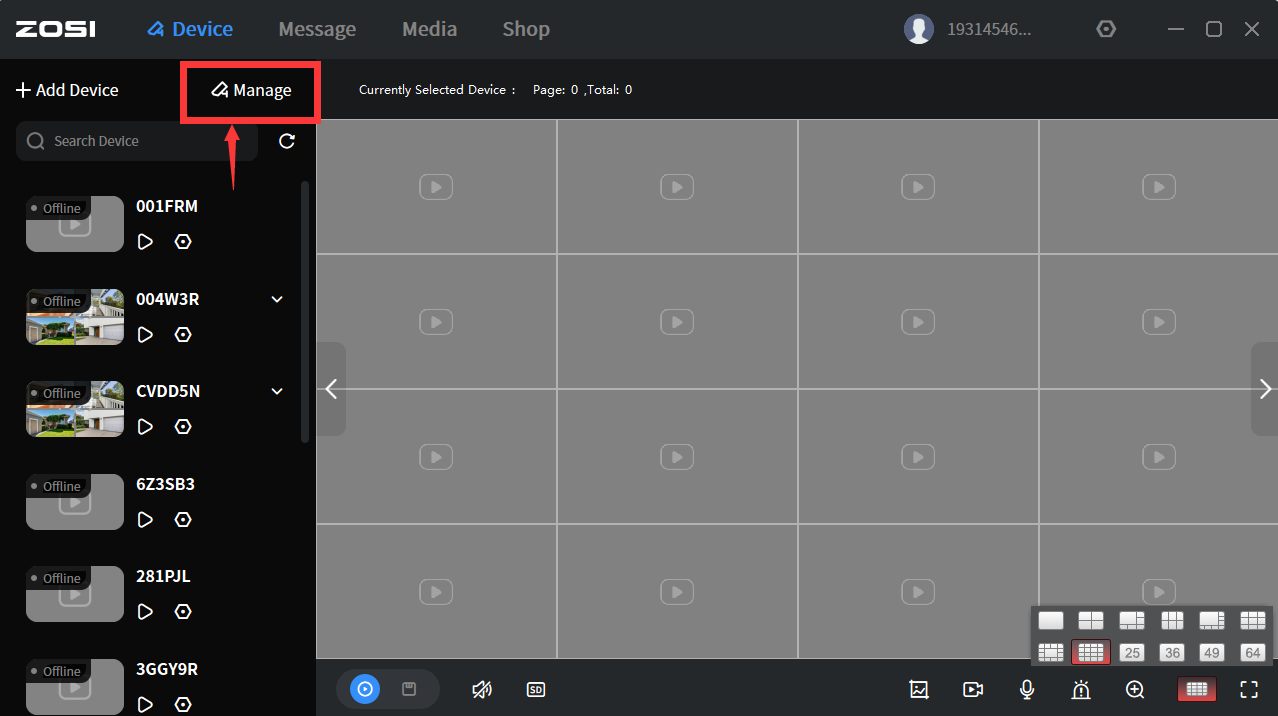Image resolution: width=1278 pixels, height=716 pixels.
Task: Play the 281PJL device stream
Action: pyautogui.click(x=145, y=612)
